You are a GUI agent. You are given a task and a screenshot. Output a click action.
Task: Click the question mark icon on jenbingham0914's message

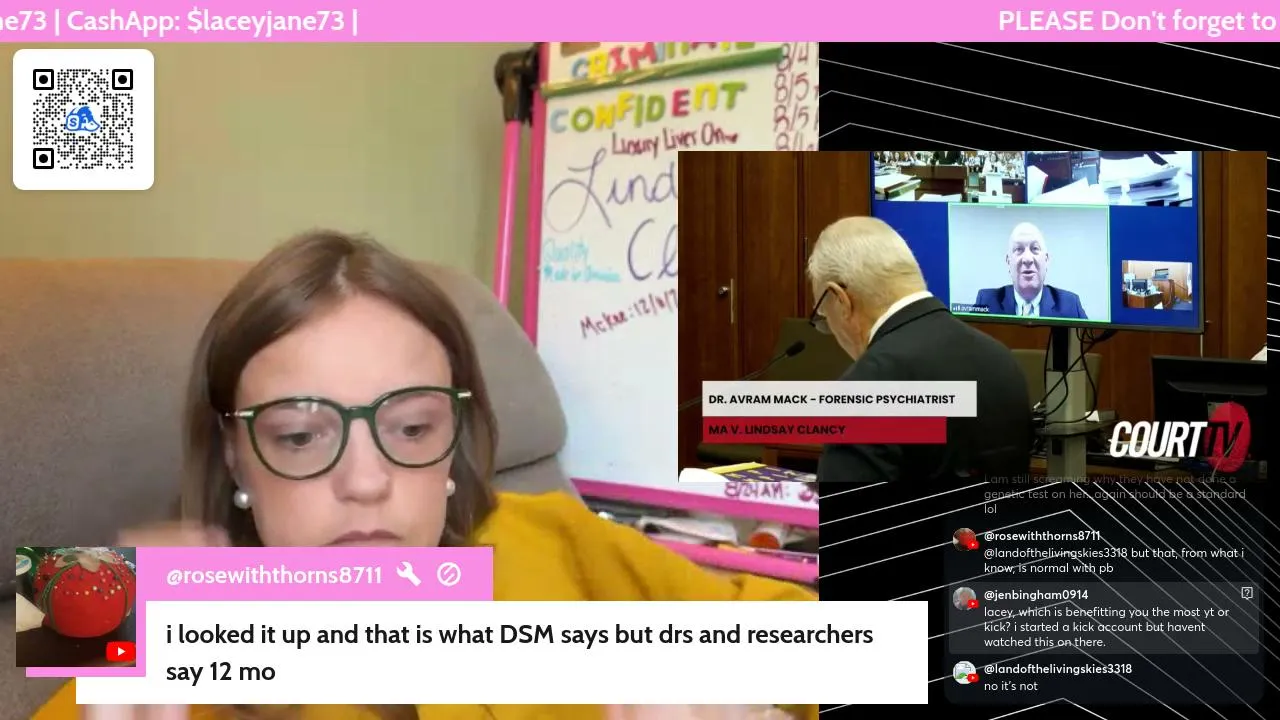[x=1247, y=593]
